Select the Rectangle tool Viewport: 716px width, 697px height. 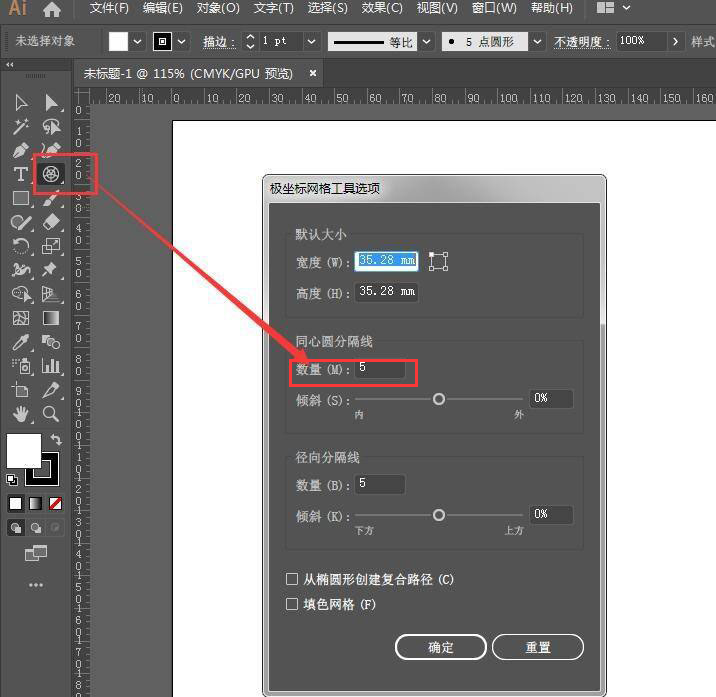tap(21, 198)
